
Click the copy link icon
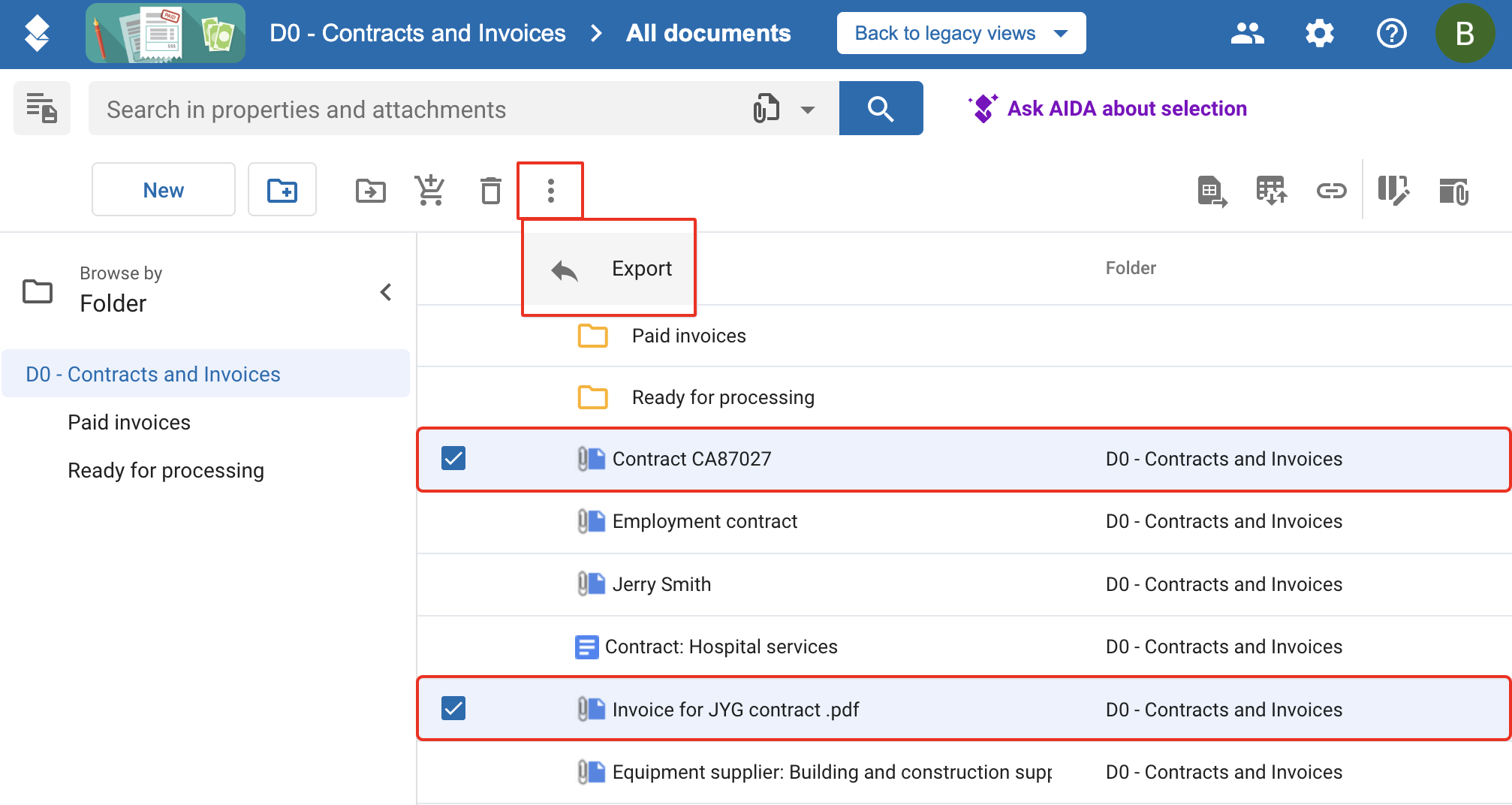[x=1332, y=191]
